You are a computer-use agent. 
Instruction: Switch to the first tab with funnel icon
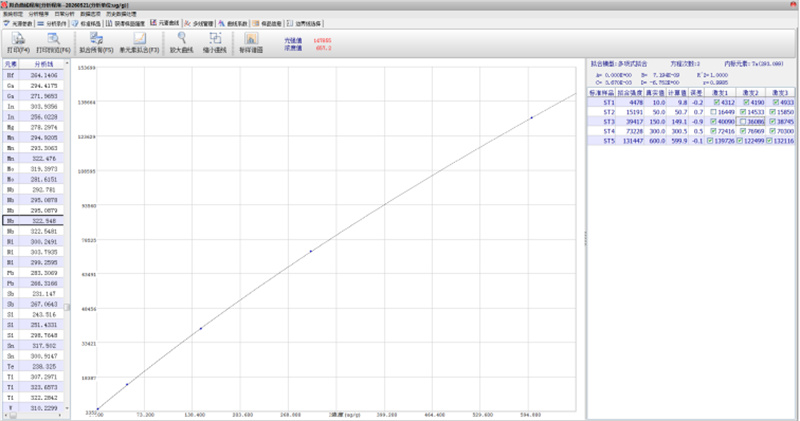click(18, 23)
